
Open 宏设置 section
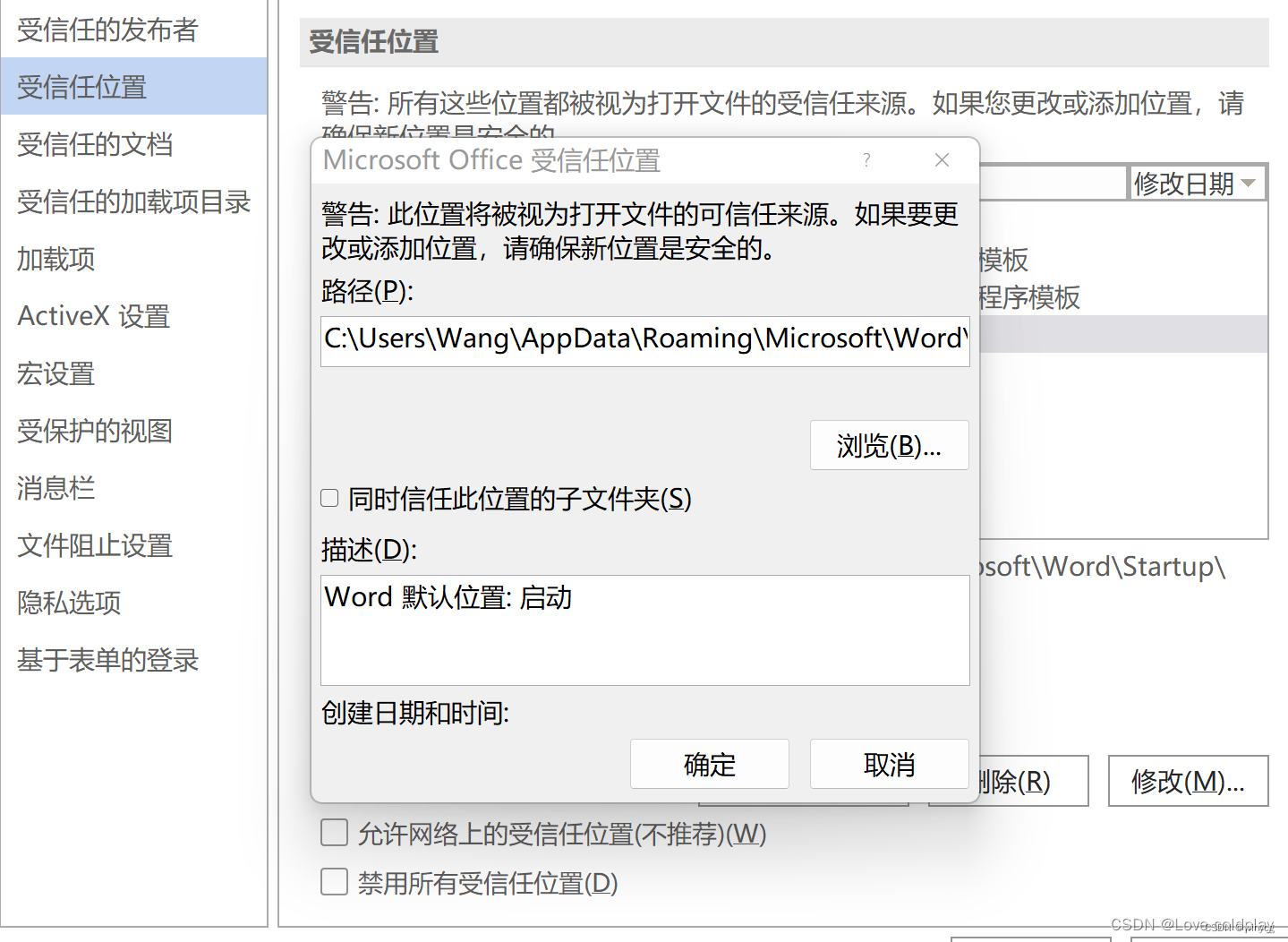(x=133, y=373)
